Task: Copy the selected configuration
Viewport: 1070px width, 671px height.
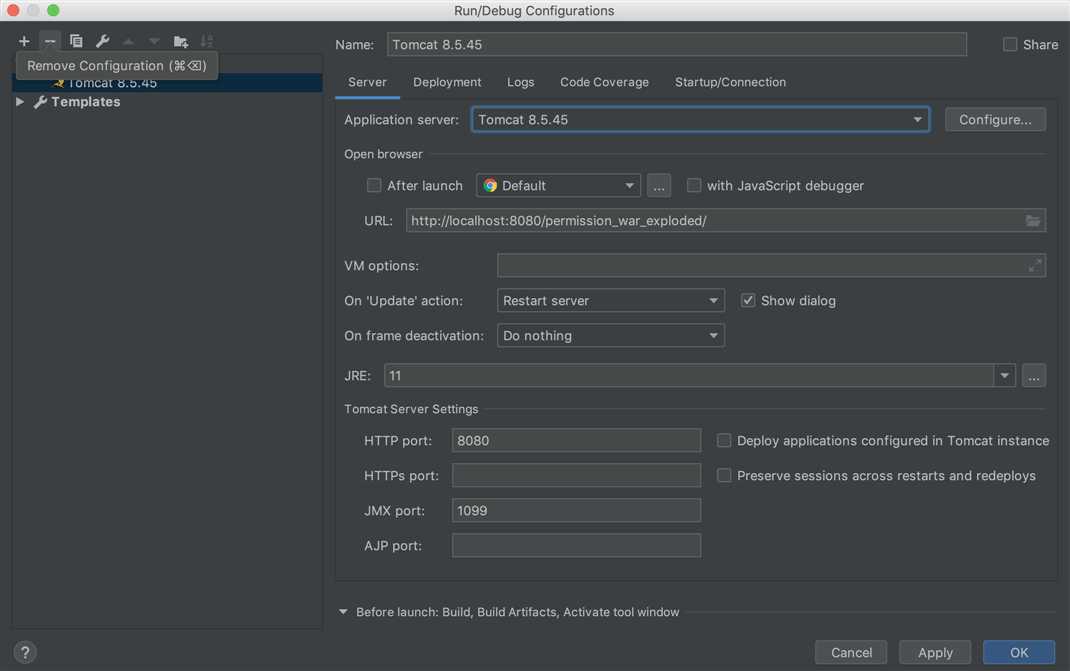Action: coord(76,41)
